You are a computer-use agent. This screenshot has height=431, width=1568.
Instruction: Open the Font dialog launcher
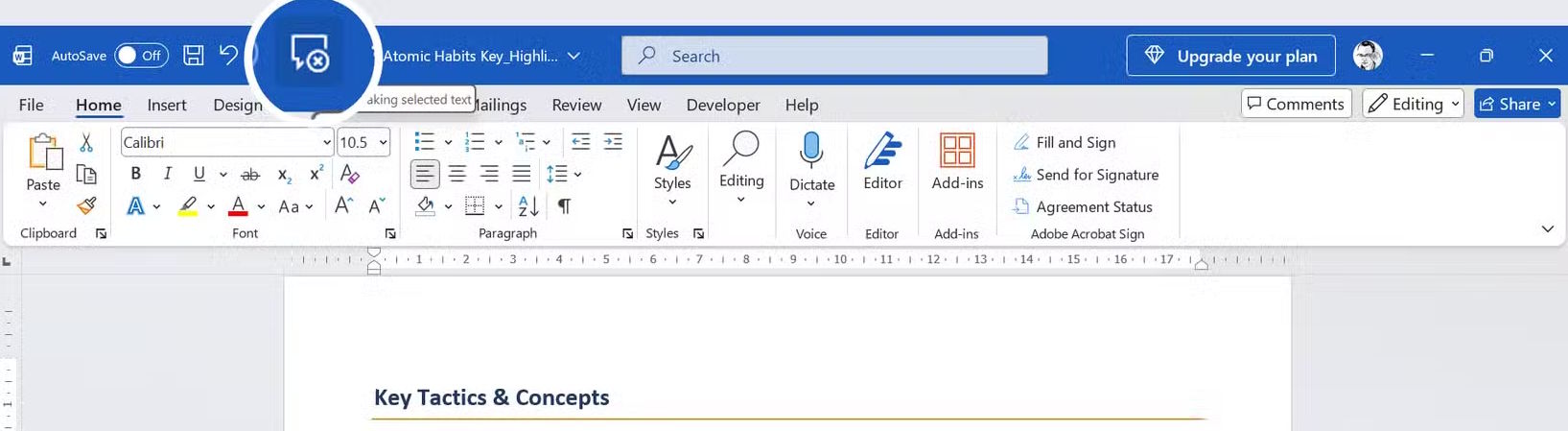point(390,233)
